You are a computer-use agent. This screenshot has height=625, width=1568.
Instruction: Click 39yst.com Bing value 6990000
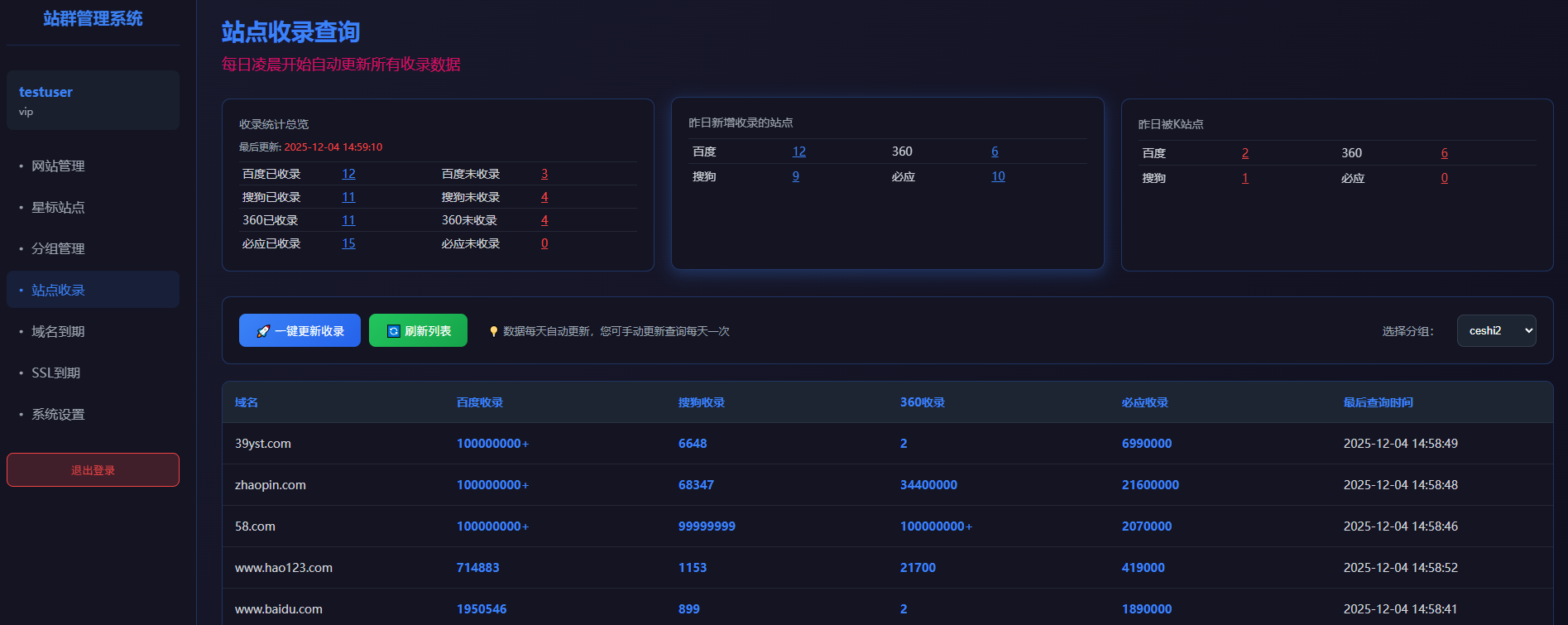[x=1147, y=444]
